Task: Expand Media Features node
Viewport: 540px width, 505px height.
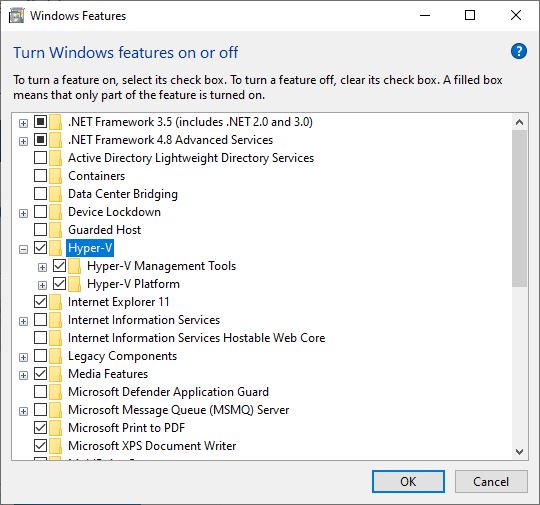Action: [23, 375]
